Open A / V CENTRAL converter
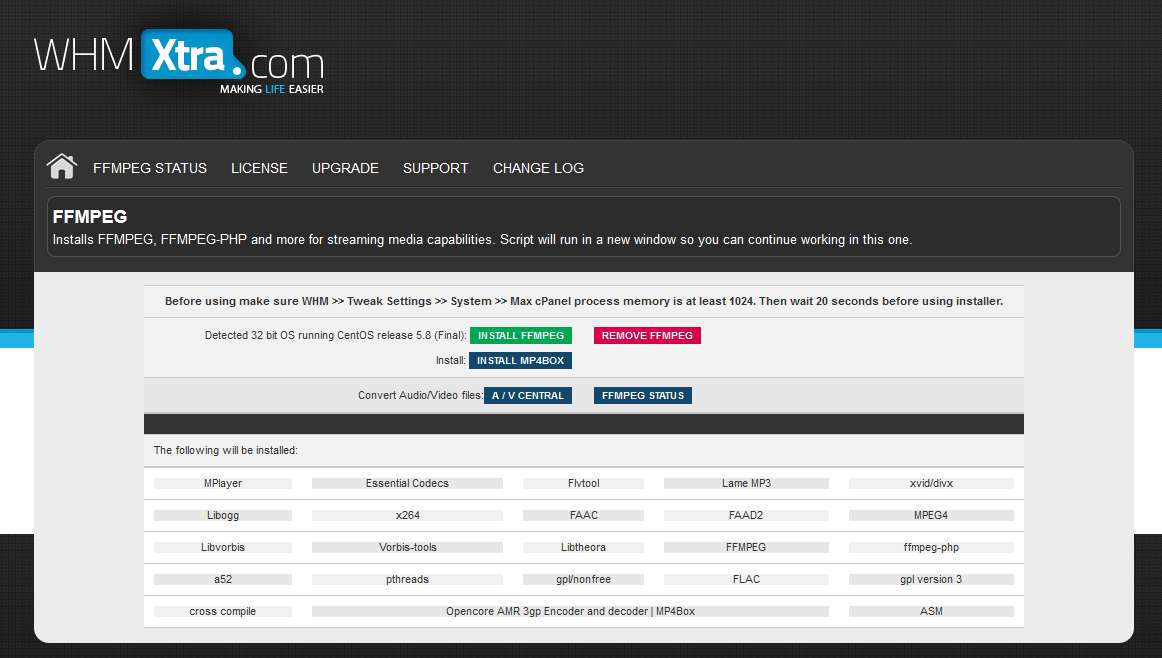1162x658 pixels. pos(528,396)
